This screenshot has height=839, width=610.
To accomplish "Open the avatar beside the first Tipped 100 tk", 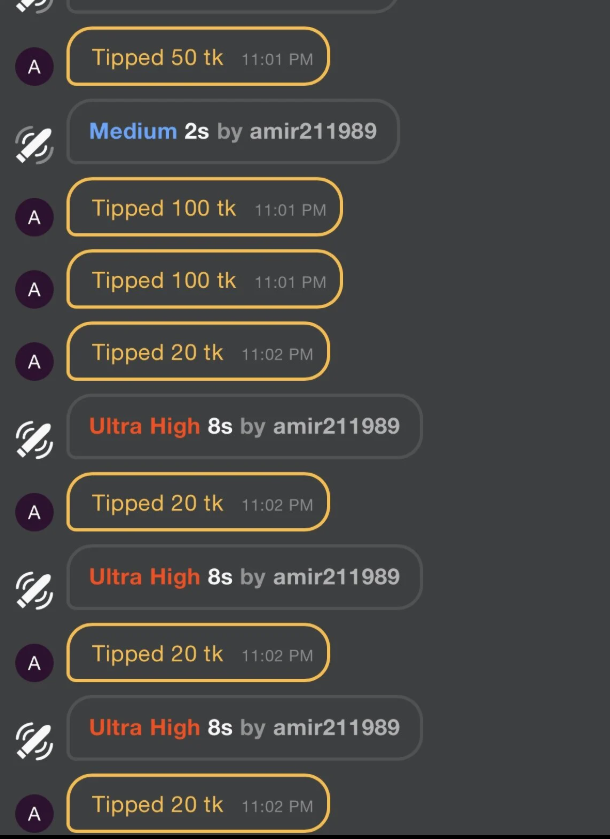I will [x=34, y=217].
